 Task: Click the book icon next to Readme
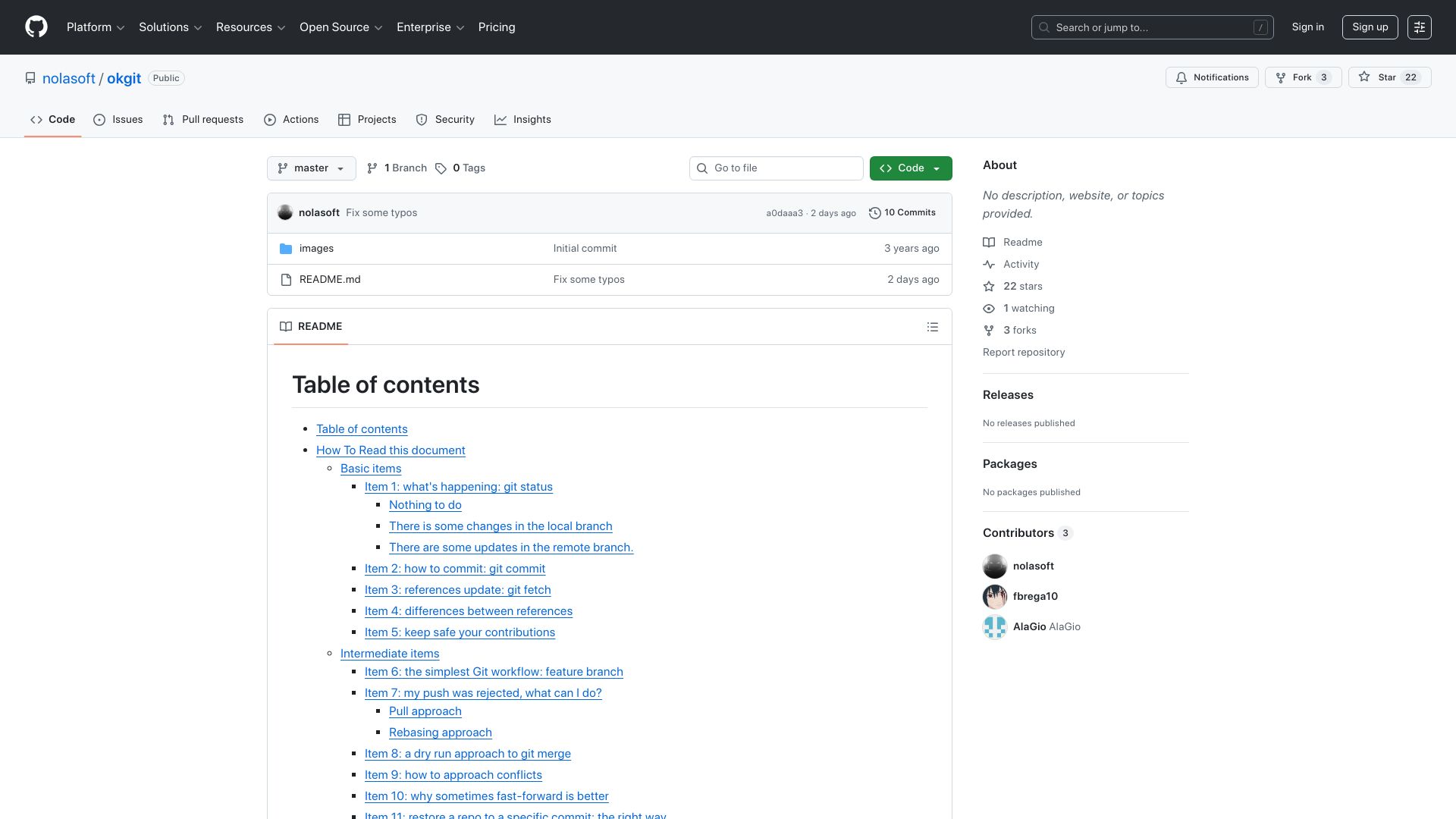tap(989, 243)
